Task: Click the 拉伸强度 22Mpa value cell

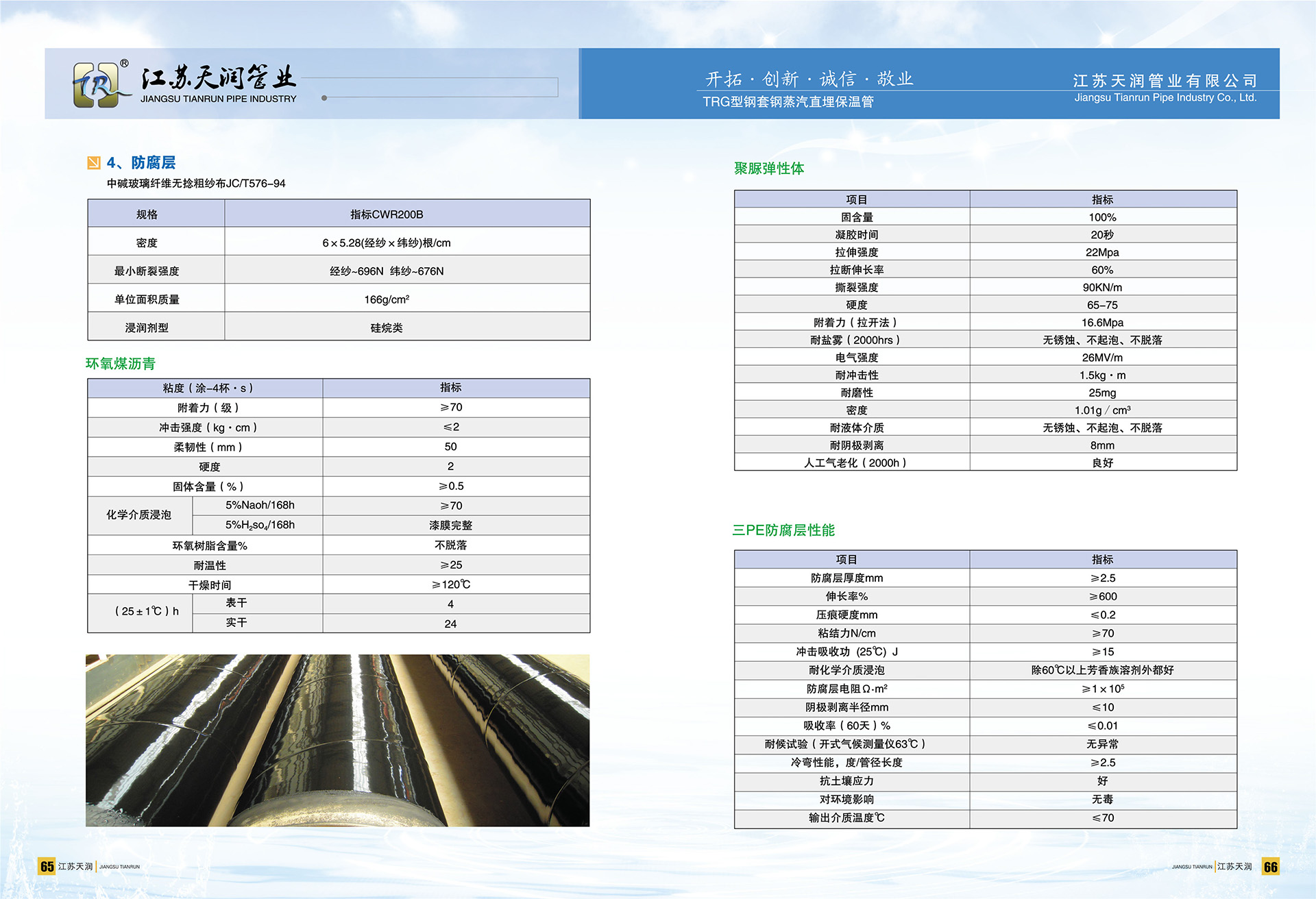Action: click(x=1102, y=252)
